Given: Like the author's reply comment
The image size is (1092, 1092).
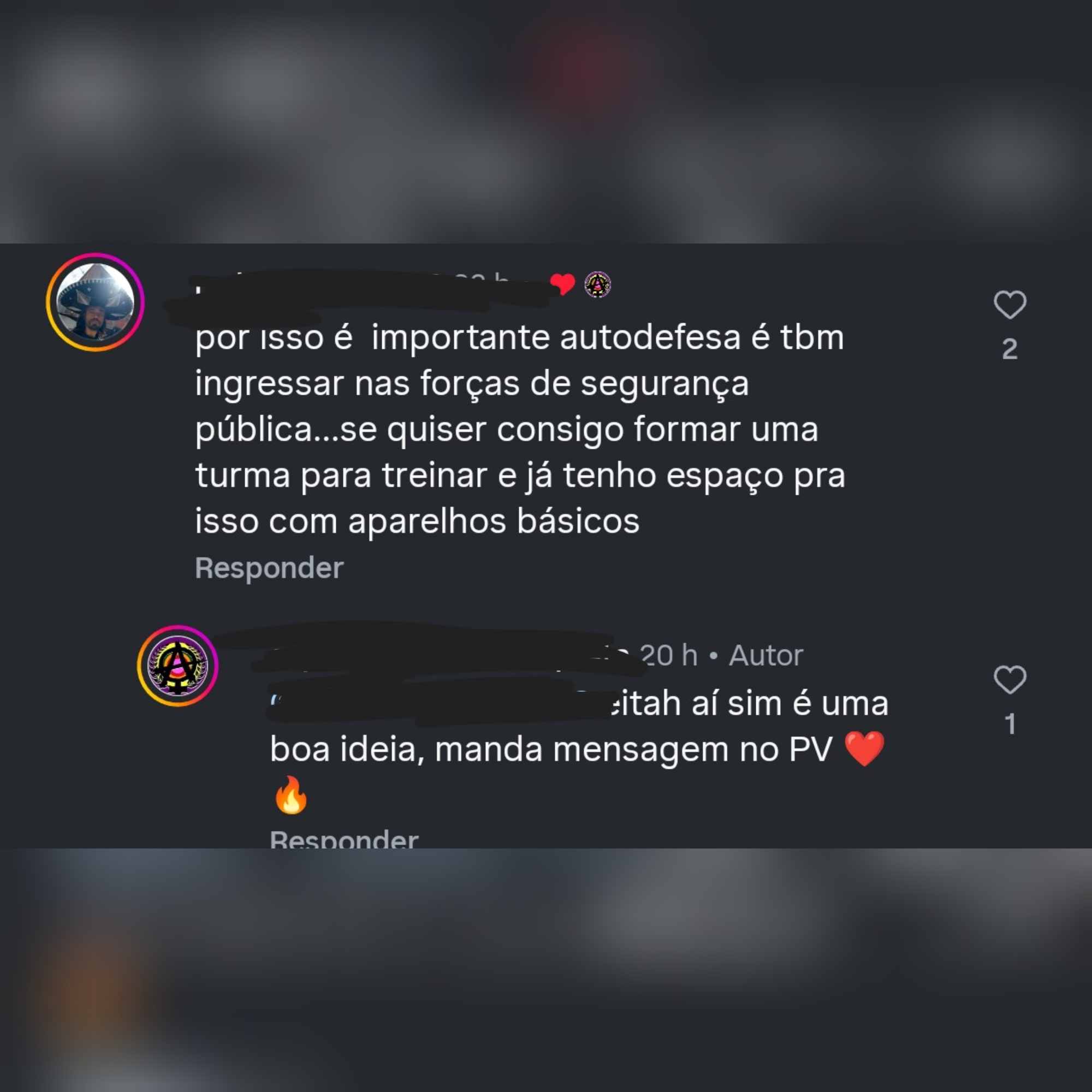Looking at the screenshot, I should 1010,679.
